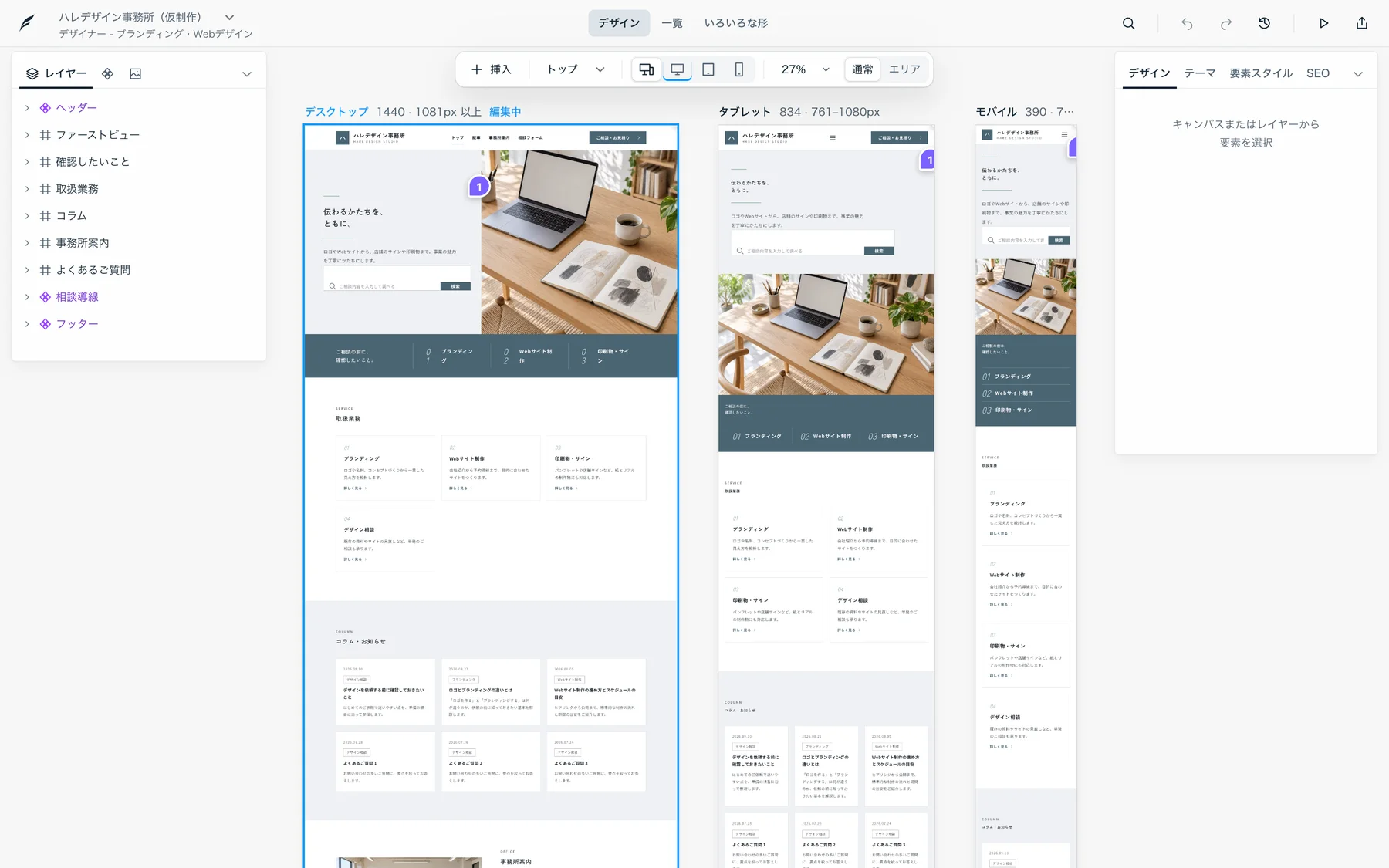Screen dimensions: 1389x868
Task: Expand the ヘッダー layer
Action: (x=27, y=108)
